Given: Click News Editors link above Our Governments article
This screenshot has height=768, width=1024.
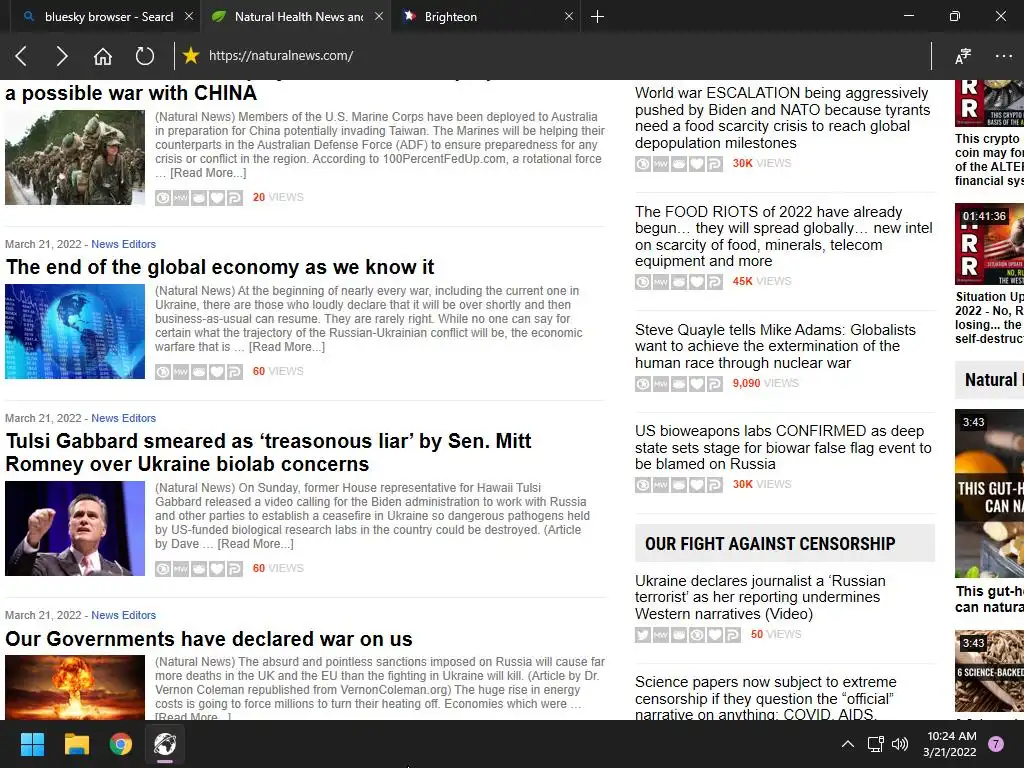Looking at the screenshot, I should [x=123, y=615].
